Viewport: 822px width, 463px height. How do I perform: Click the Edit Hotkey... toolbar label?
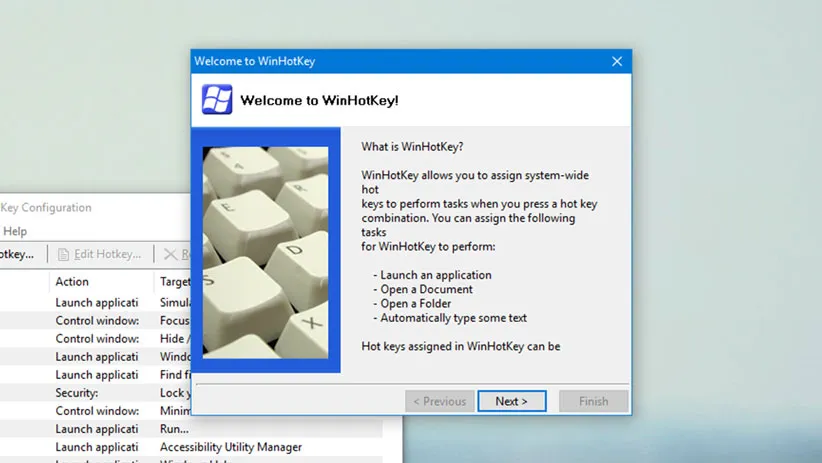[108, 255]
